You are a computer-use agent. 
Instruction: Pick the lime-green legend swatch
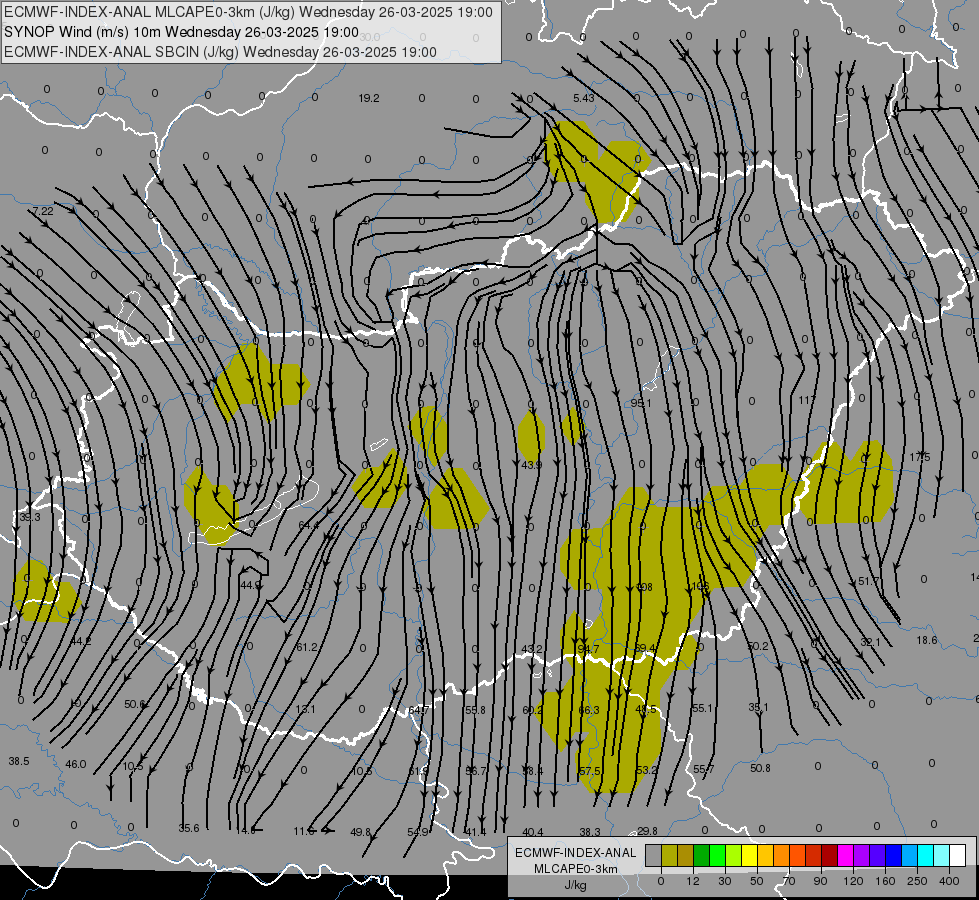click(x=734, y=855)
